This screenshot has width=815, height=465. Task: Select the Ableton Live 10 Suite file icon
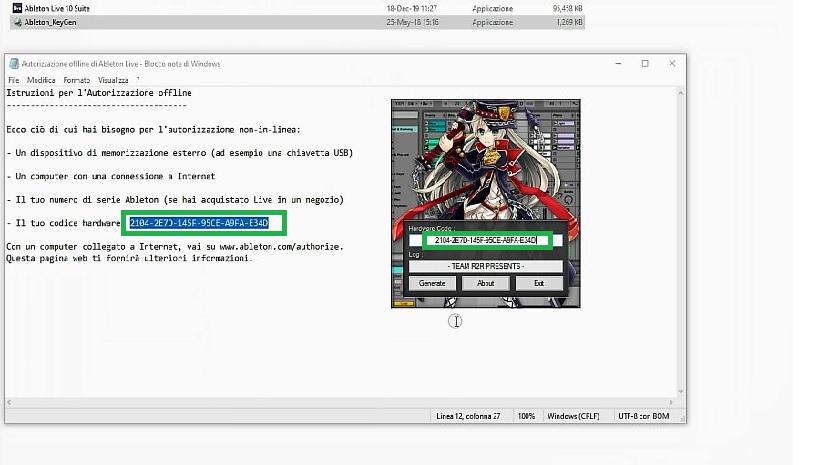pyautogui.click(x=17, y=8)
